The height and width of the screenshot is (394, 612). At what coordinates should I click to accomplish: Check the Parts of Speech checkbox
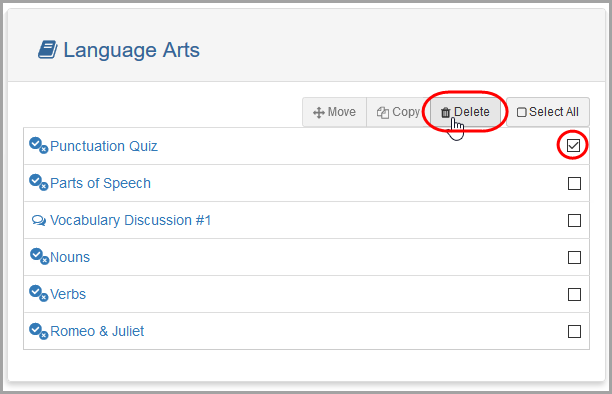coord(574,183)
